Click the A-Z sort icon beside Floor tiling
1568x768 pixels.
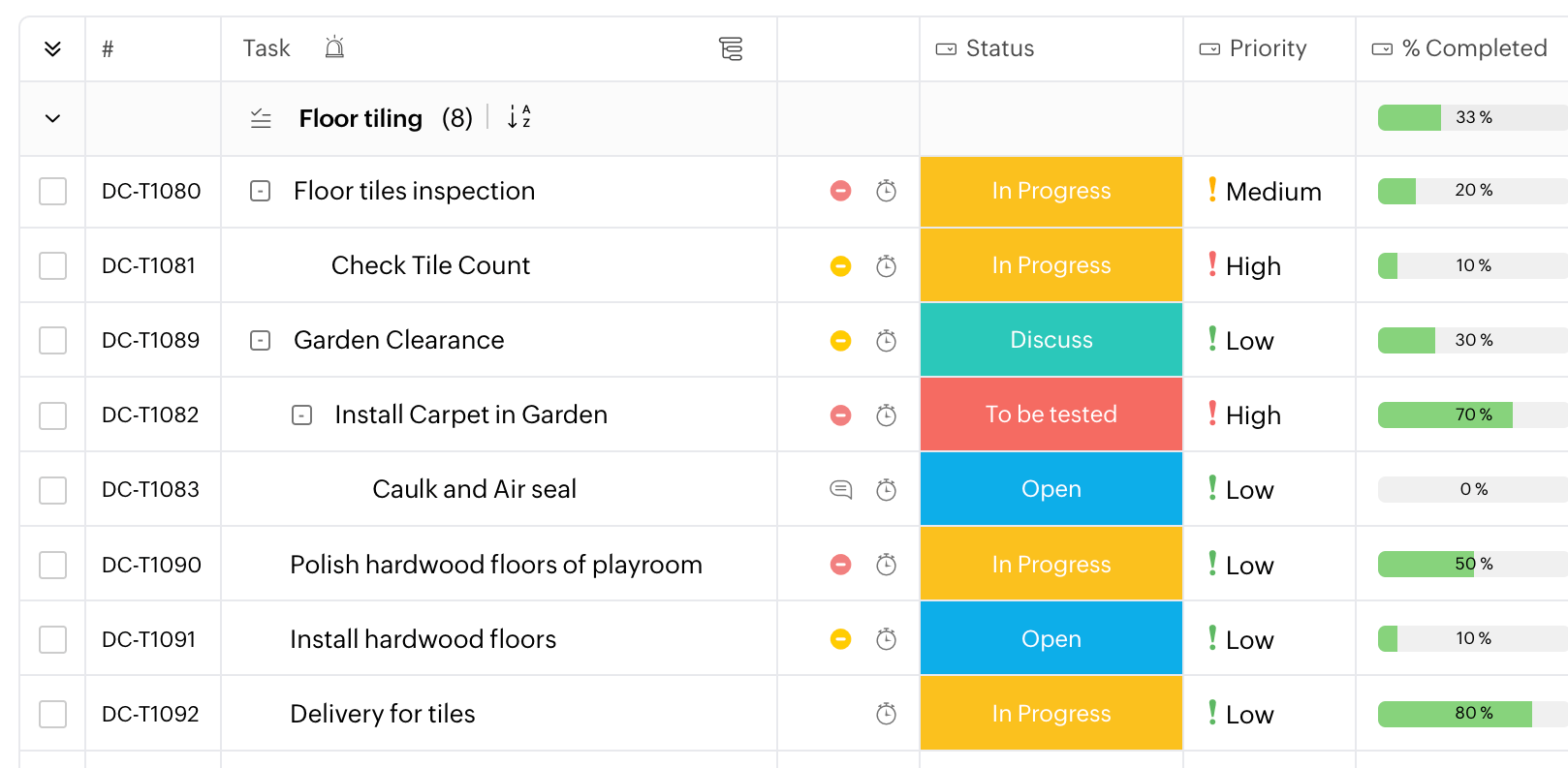(x=519, y=117)
